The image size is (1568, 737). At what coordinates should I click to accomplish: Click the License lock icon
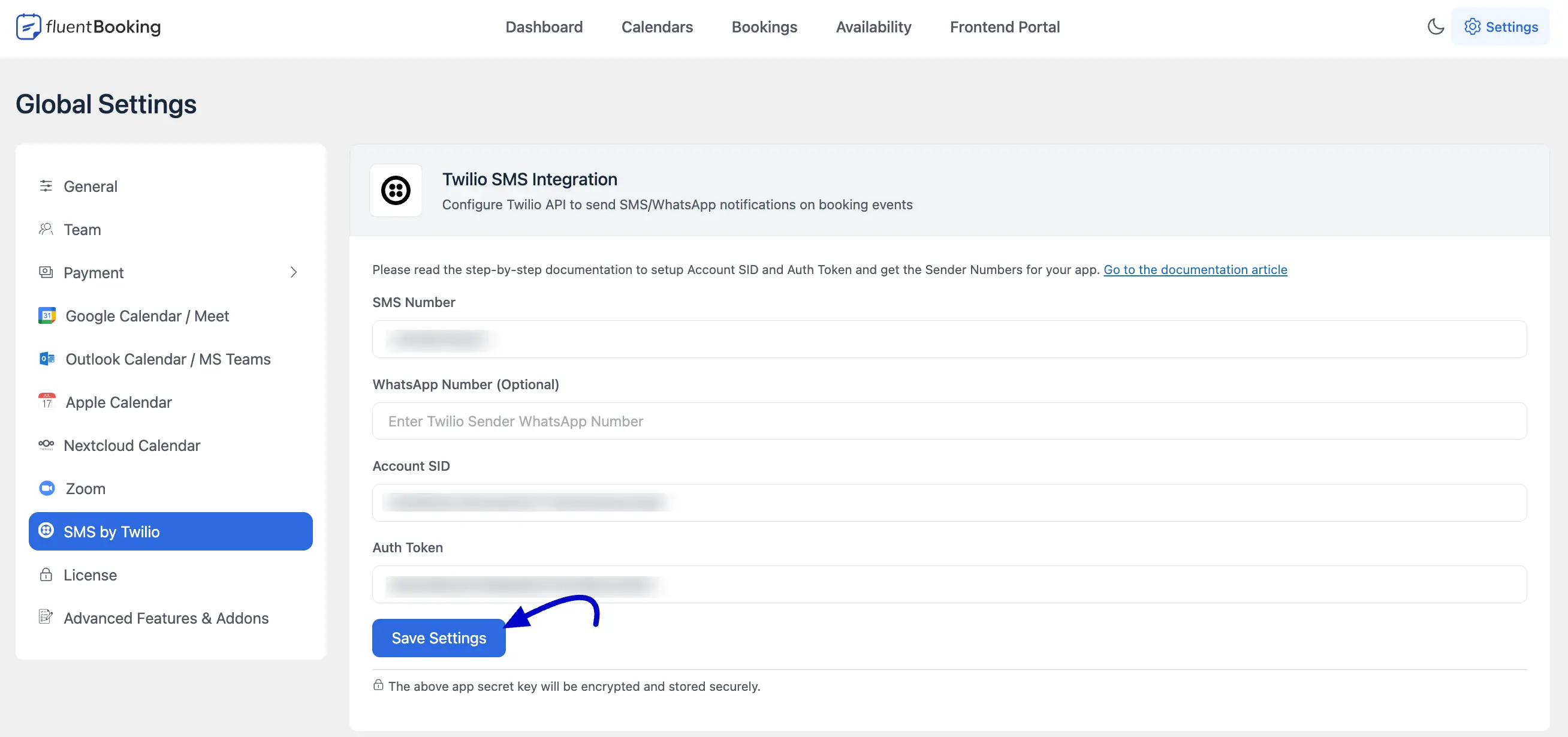coord(46,574)
